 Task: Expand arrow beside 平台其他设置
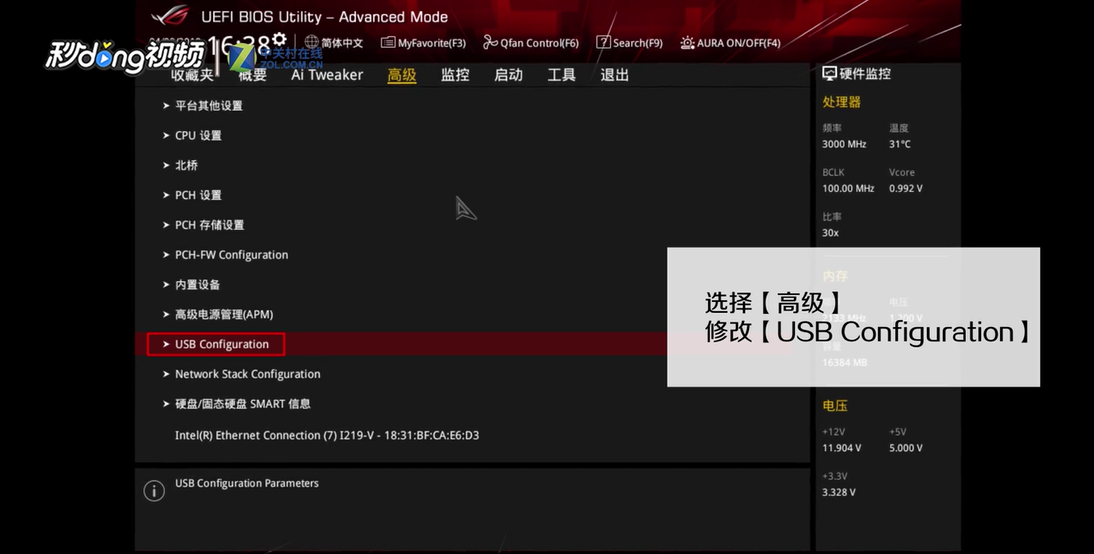[166, 105]
